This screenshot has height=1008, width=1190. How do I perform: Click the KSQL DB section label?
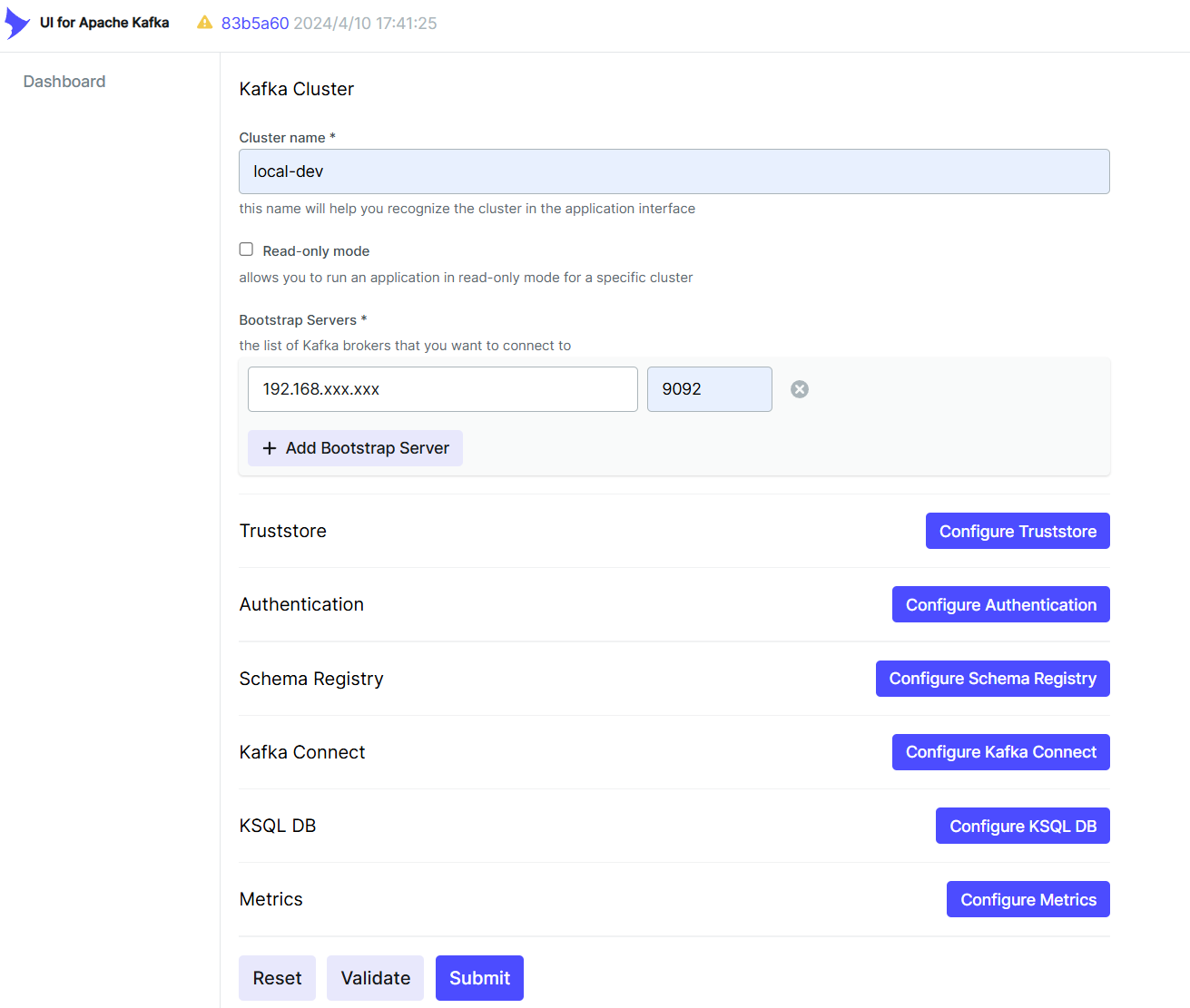pyautogui.click(x=278, y=826)
